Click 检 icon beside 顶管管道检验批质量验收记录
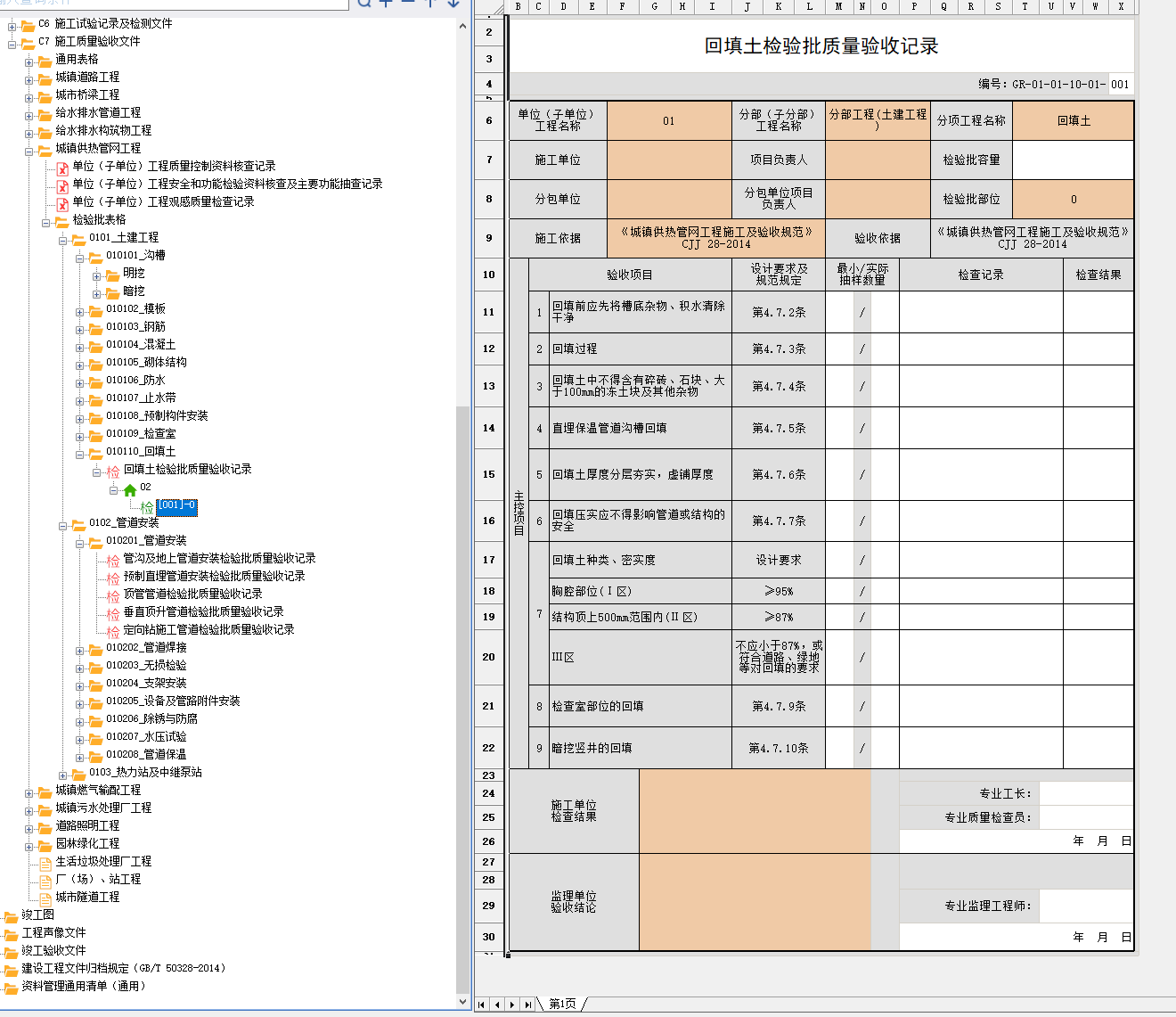The width and height of the screenshot is (1176, 1017). point(113,595)
